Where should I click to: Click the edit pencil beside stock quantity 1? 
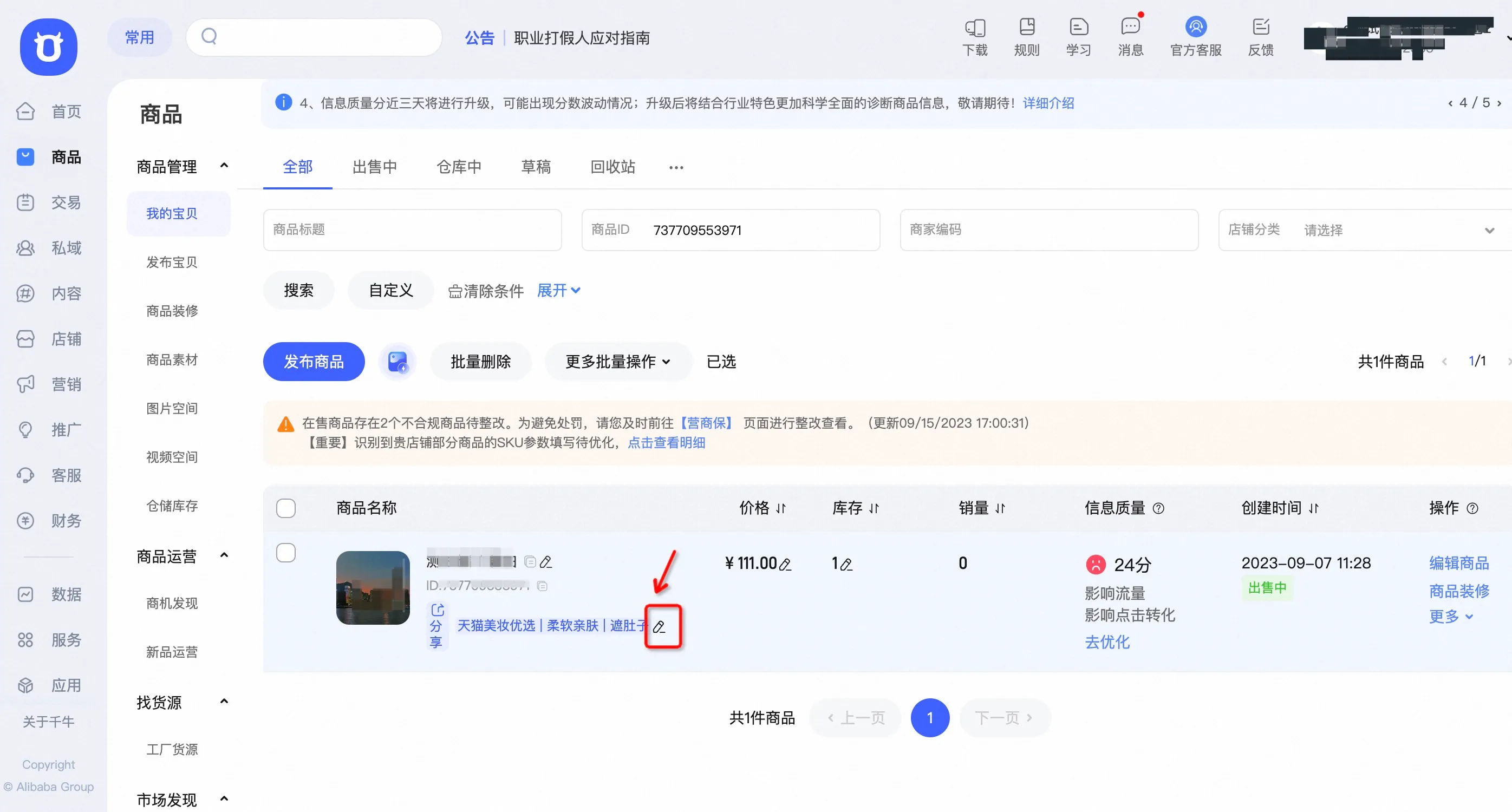846,565
